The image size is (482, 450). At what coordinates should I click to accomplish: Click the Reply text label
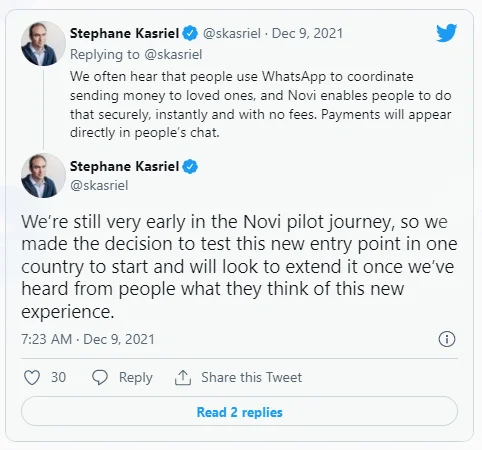(x=136, y=378)
